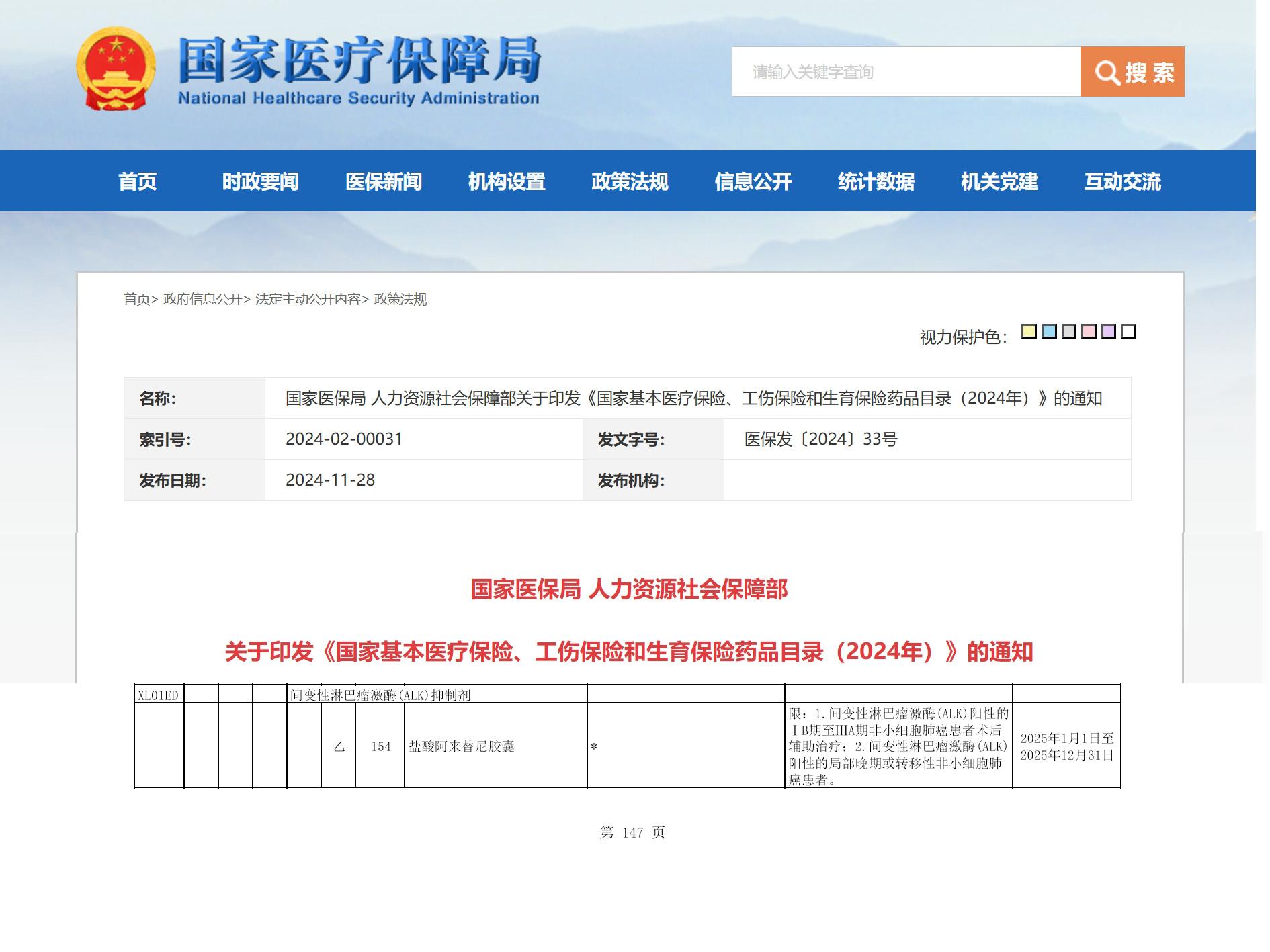Open the 机构设置 navigation item

[x=507, y=181]
